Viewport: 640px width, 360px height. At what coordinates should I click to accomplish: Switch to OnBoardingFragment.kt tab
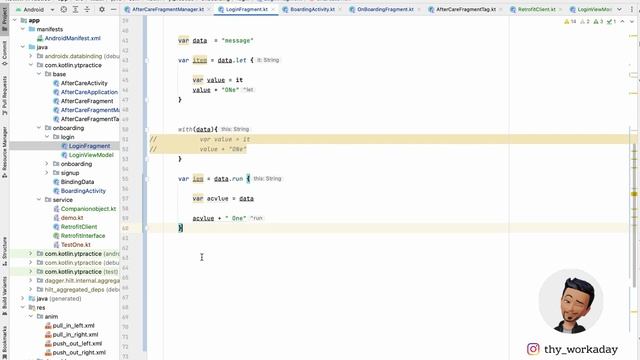[x=385, y=9]
